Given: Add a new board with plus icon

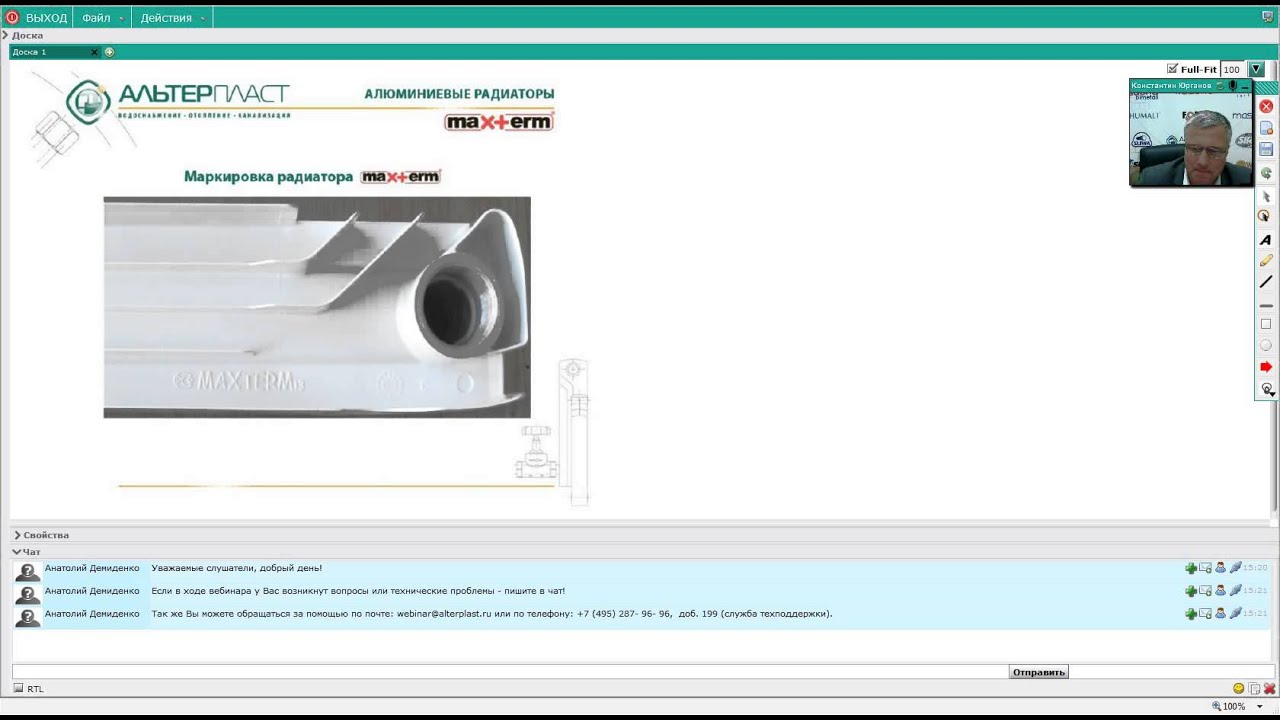Looking at the screenshot, I should coord(110,52).
